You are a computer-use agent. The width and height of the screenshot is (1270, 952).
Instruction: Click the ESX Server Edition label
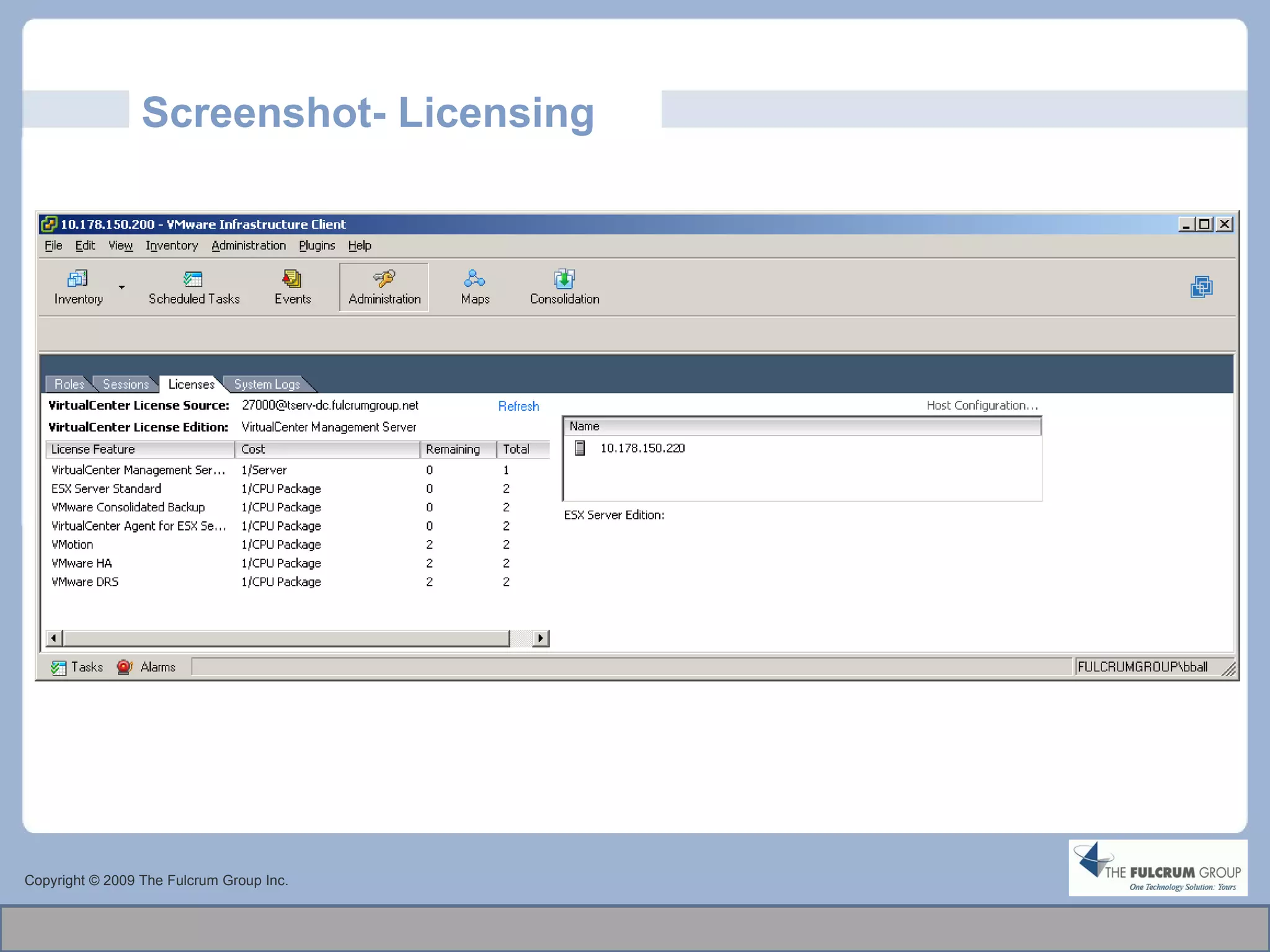(x=614, y=515)
